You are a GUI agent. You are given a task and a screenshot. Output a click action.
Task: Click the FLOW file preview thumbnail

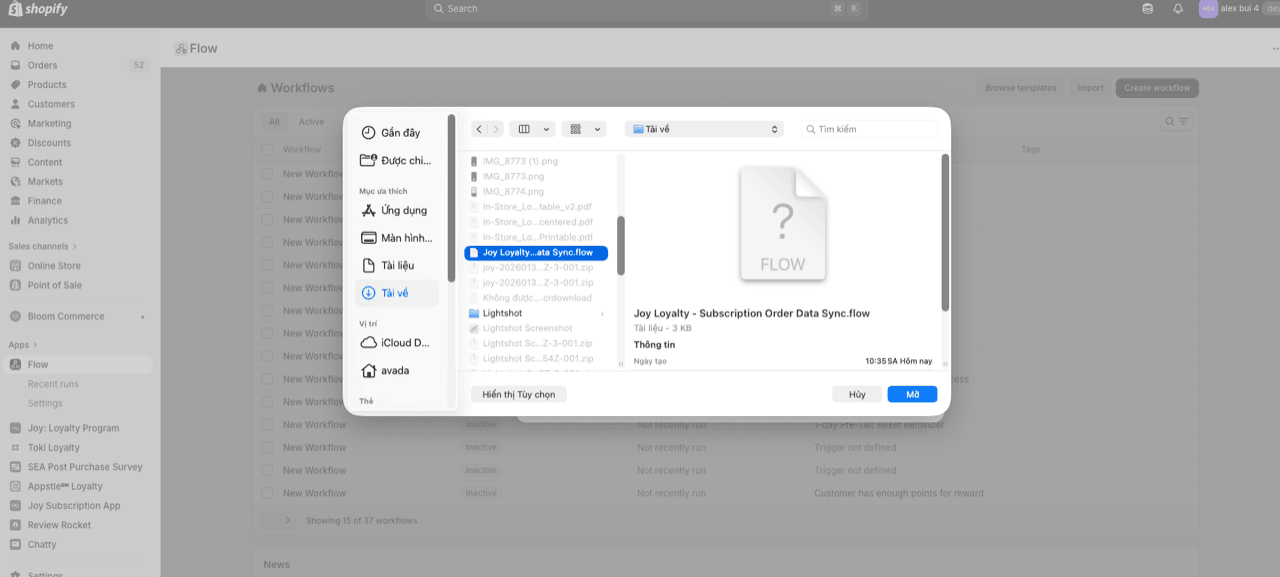pos(783,223)
